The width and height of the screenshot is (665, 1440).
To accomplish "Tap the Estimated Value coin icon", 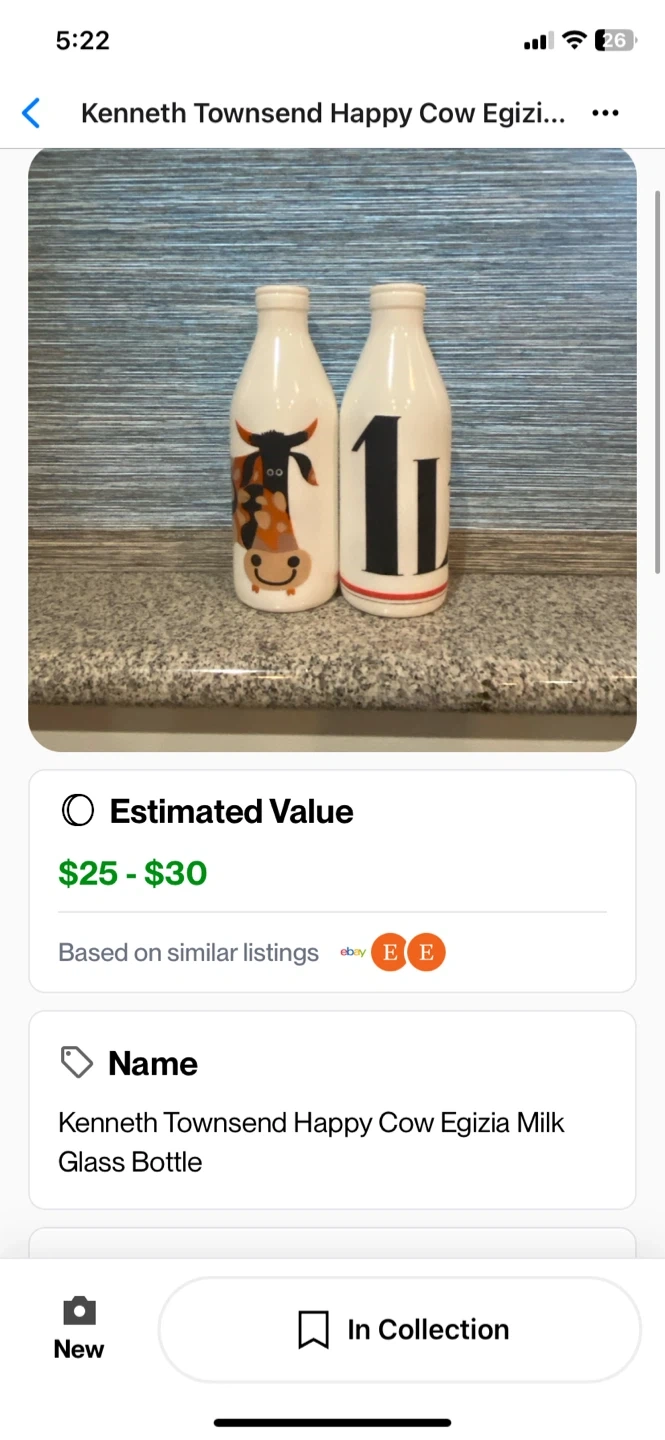I will tap(77, 810).
